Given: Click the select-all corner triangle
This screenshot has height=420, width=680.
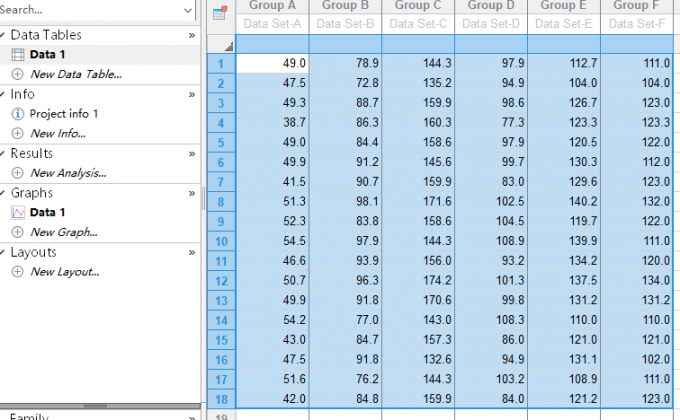Looking at the screenshot, I should (x=229, y=46).
